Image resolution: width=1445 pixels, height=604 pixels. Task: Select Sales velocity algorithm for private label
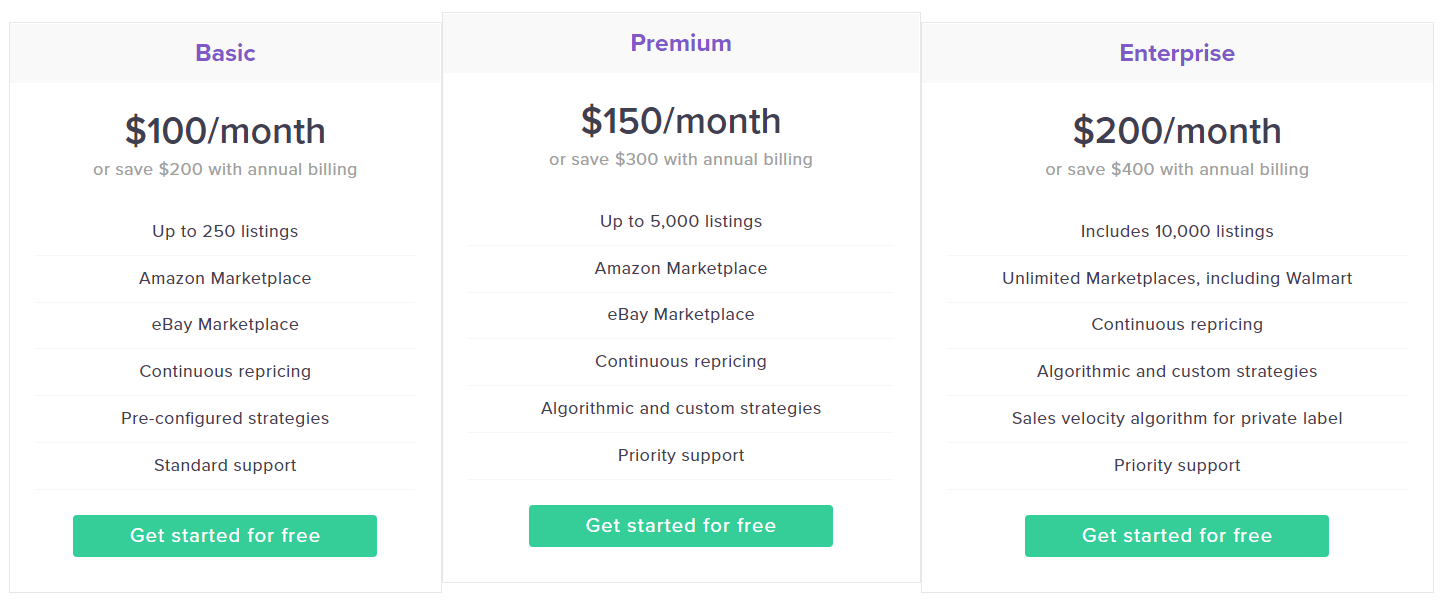1177,418
